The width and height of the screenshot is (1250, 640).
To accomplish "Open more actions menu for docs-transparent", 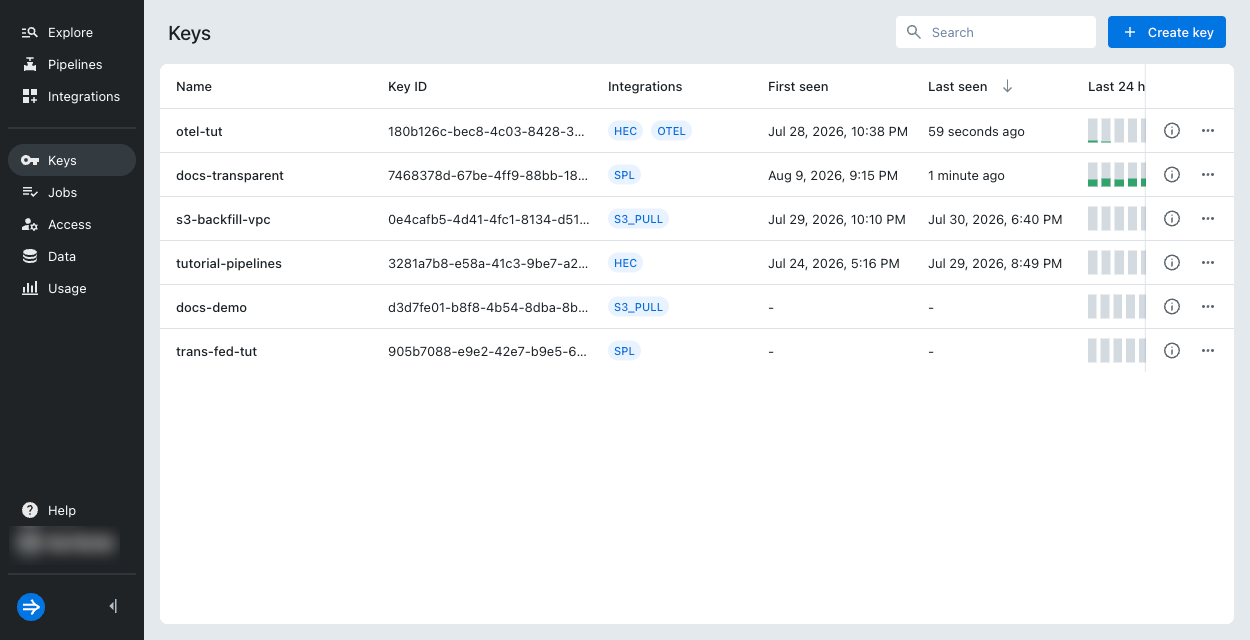I will click(1208, 175).
